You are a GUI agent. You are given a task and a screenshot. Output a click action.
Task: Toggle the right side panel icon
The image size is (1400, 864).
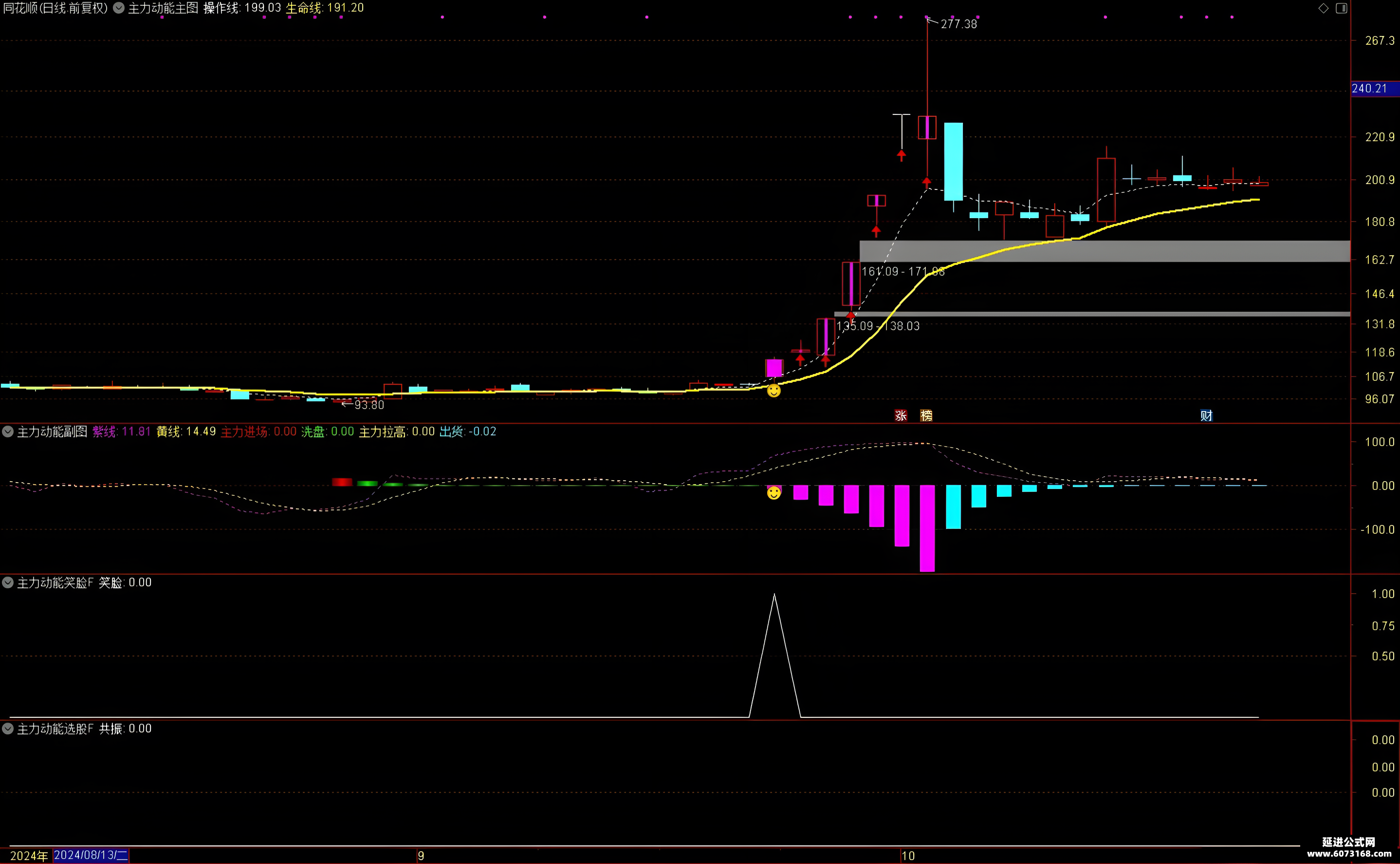1342,8
